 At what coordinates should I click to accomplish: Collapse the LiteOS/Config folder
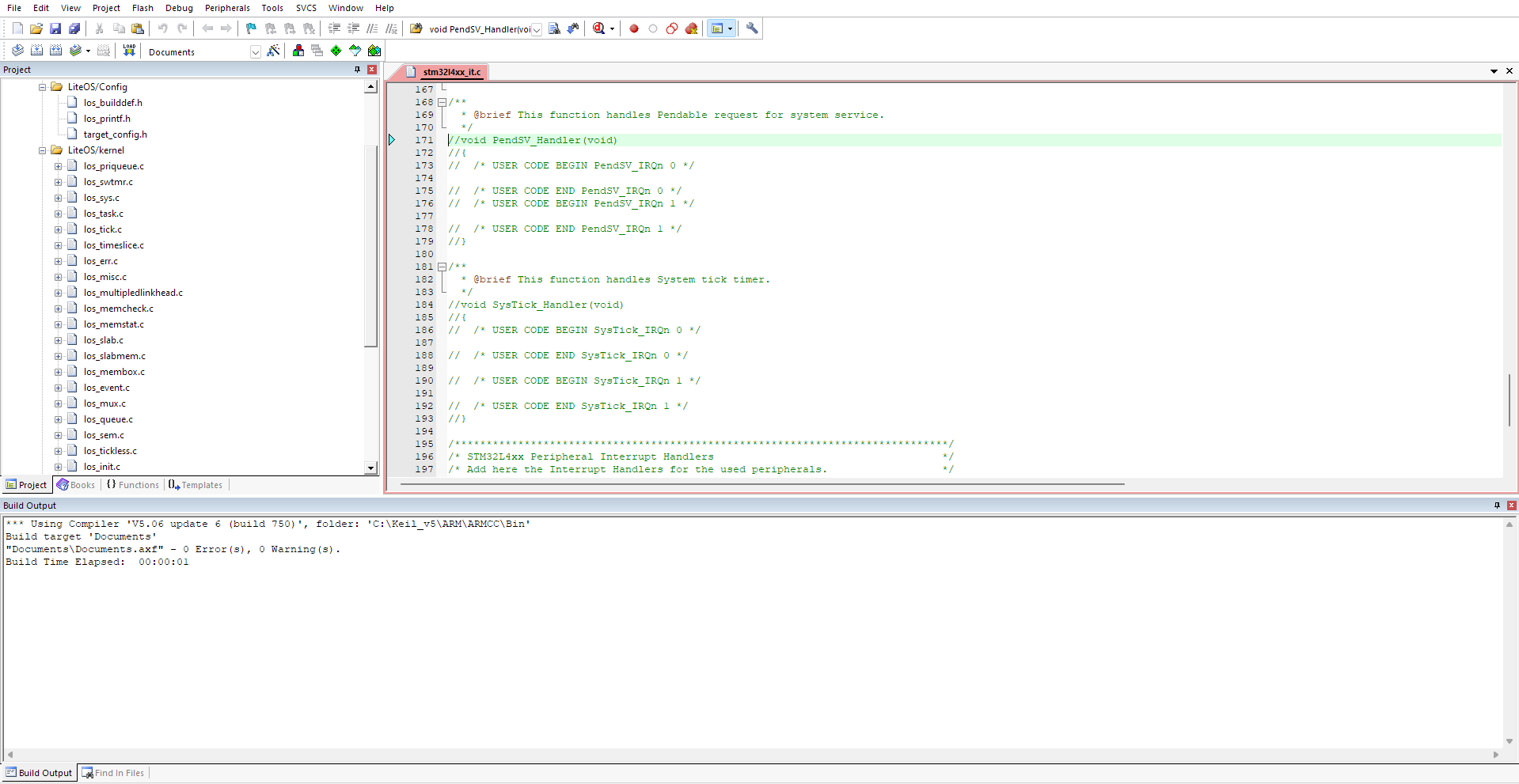point(42,87)
